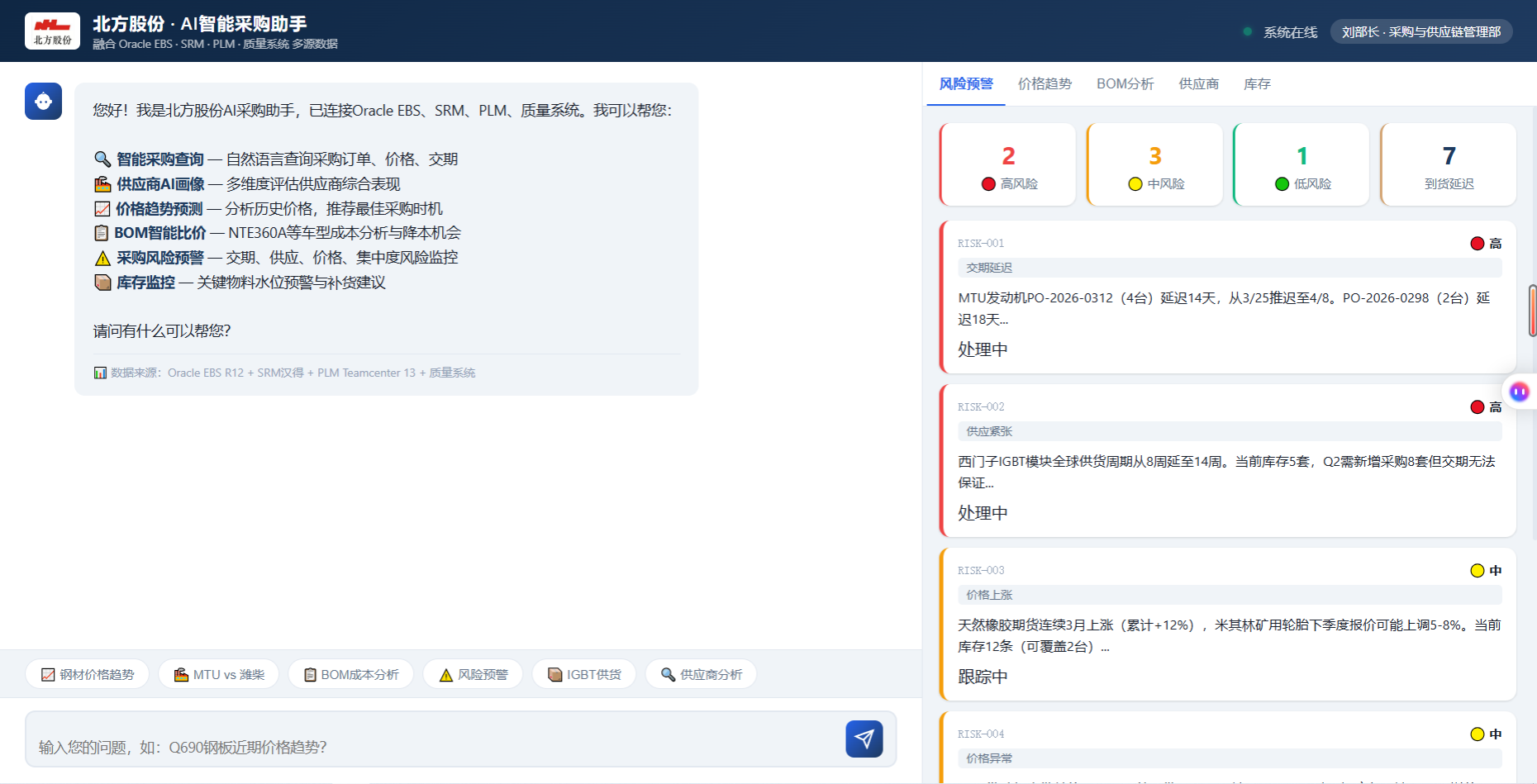1537x784 pixels.
Task: Click the paper-plane send button
Action: tap(864, 739)
